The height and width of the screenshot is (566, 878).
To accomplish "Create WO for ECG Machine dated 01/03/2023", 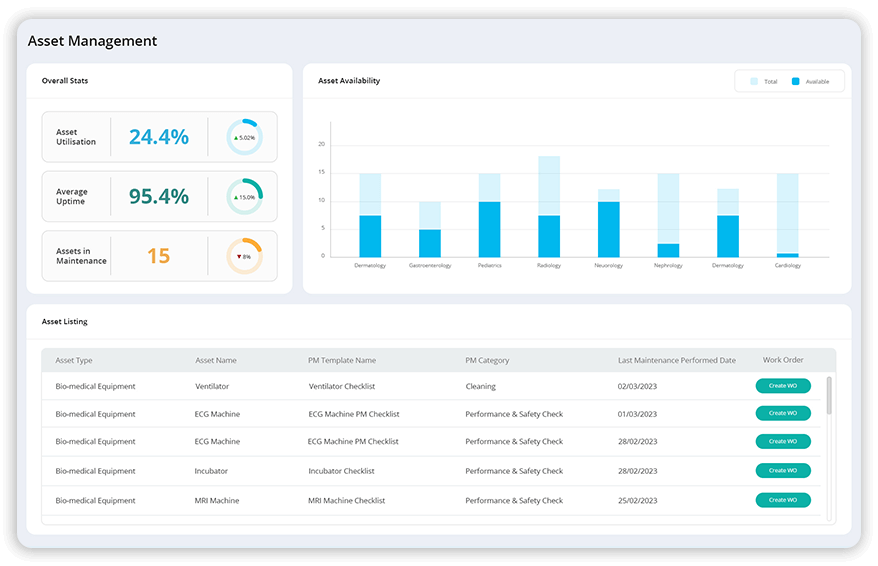I will (783, 413).
